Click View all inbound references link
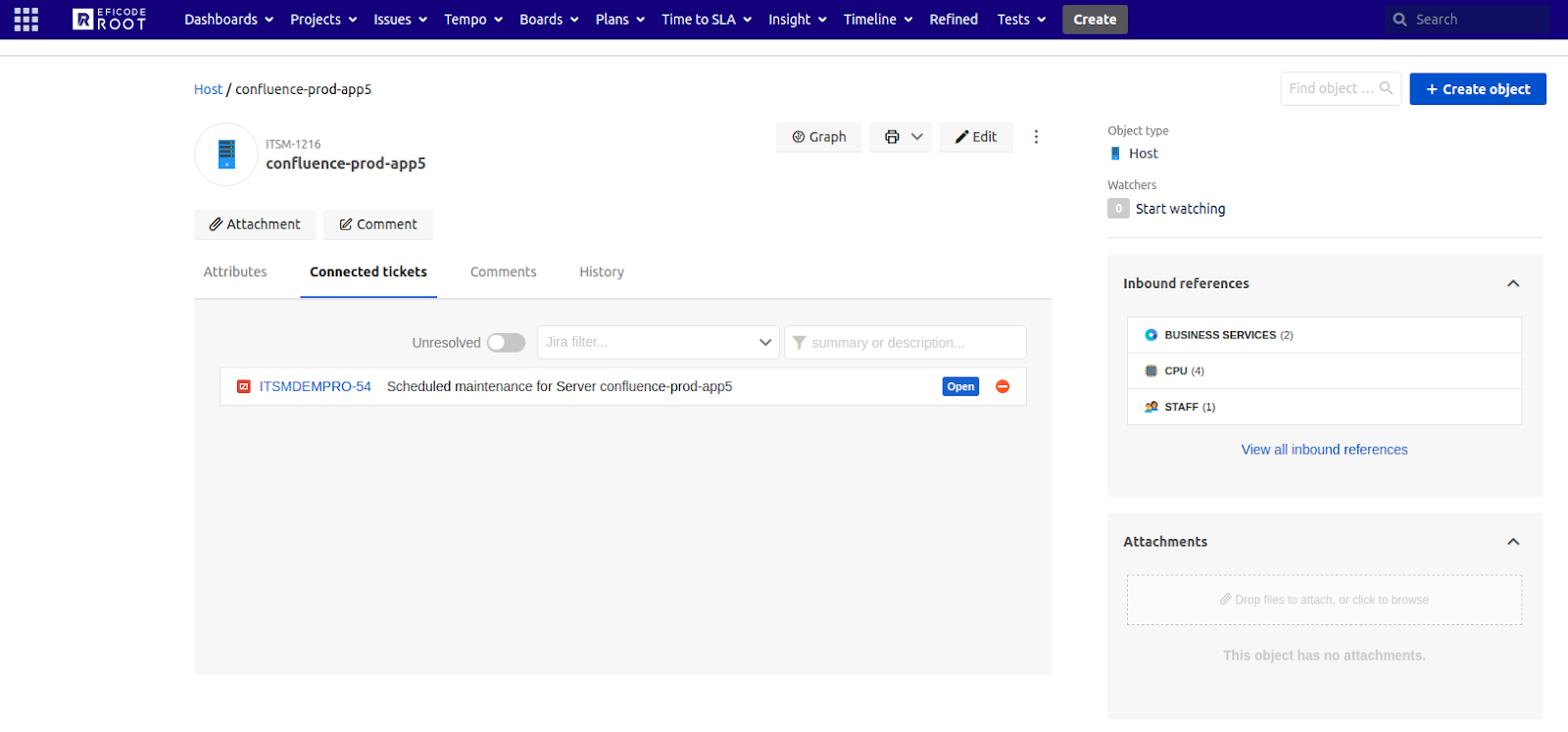 pos(1324,450)
